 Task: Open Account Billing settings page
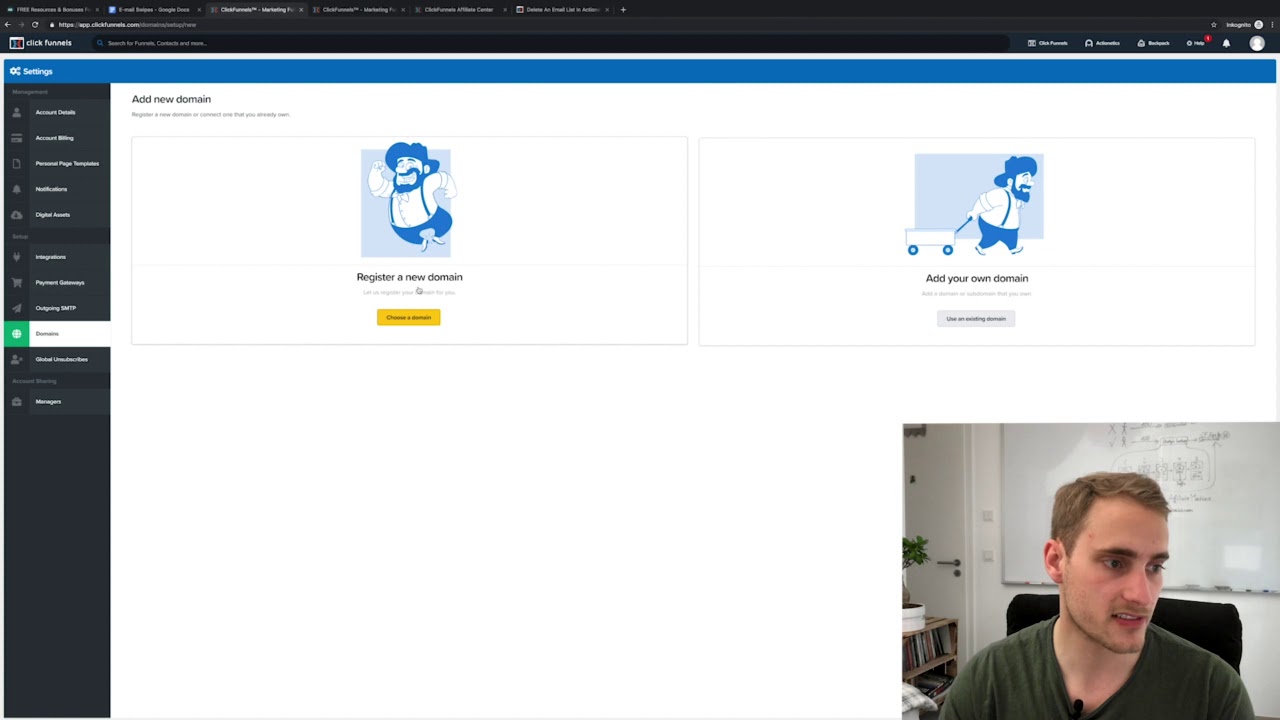click(57, 138)
